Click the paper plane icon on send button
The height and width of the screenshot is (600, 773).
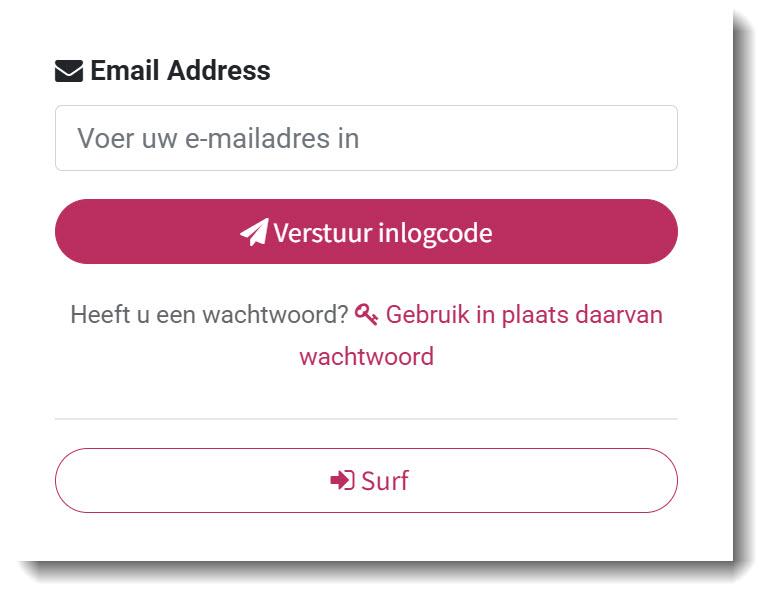(x=254, y=233)
